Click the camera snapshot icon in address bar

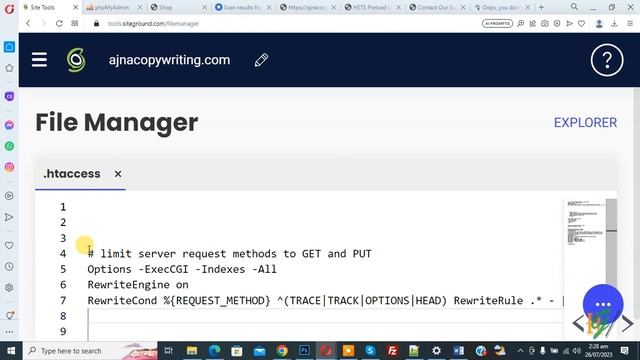[x=545, y=24]
